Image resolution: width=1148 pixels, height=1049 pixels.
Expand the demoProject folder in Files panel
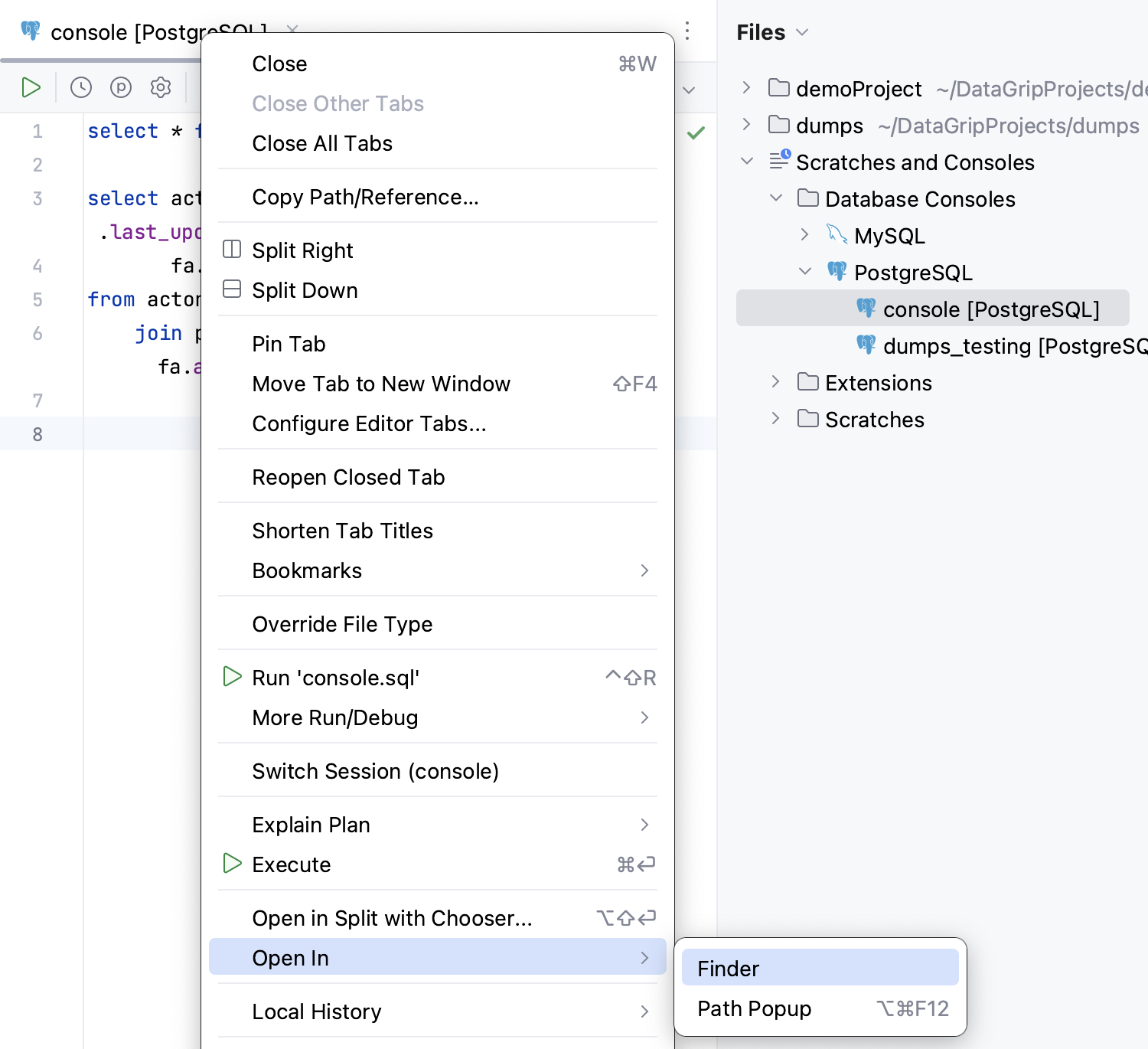click(x=745, y=87)
